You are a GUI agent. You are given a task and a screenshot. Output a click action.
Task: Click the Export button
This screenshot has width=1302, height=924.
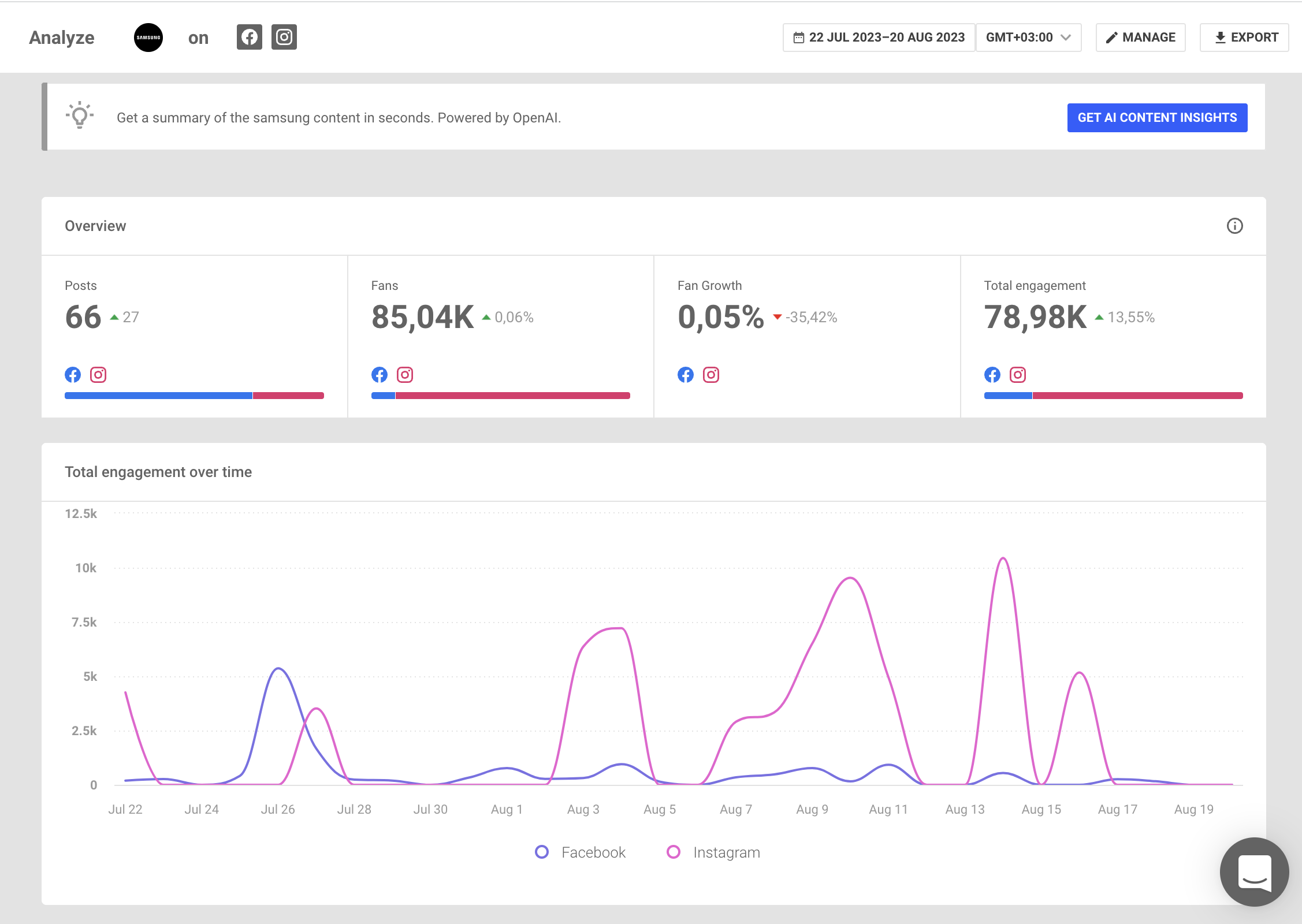pyautogui.click(x=1244, y=38)
